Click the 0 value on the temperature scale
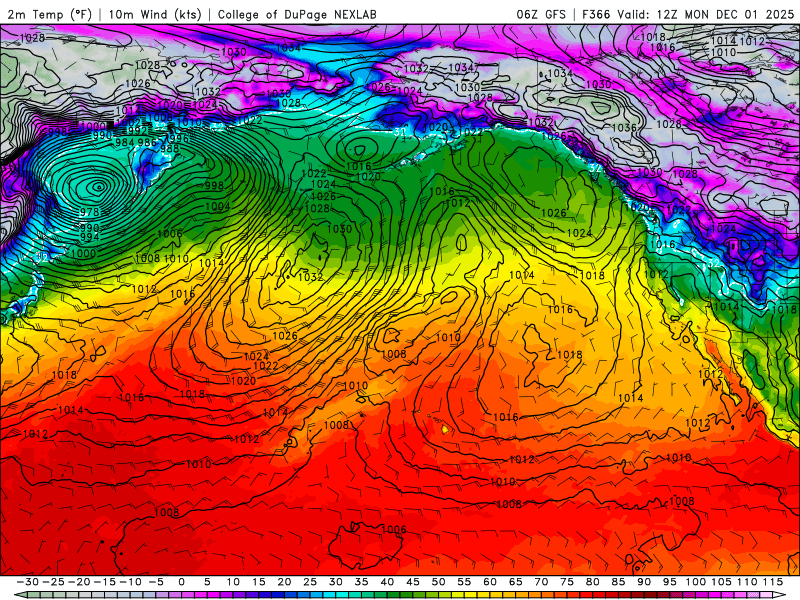Viewport: 800px width, 600px height. 181,582
